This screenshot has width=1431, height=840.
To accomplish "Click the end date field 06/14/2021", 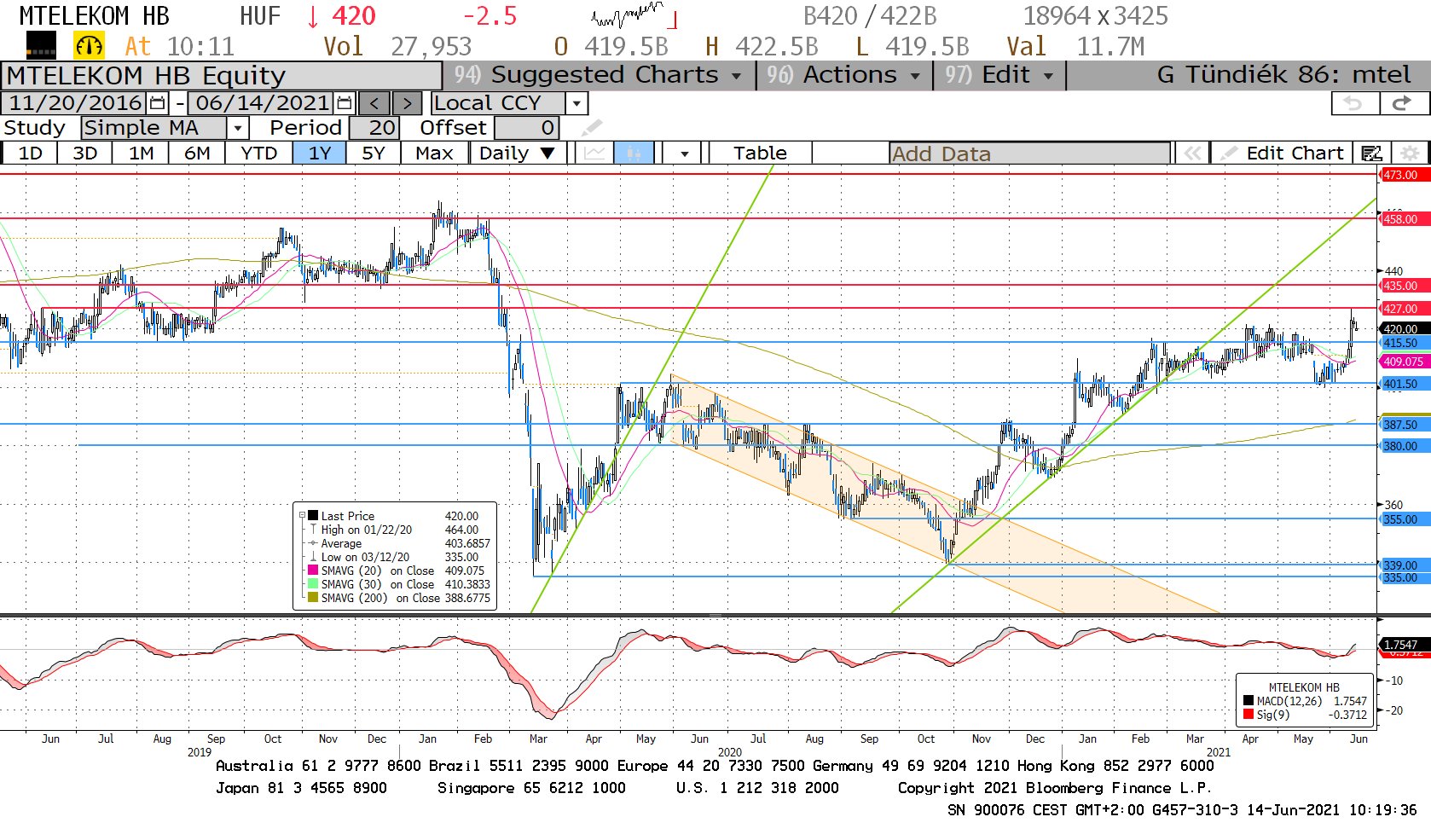I will click(x=262, y=103).
